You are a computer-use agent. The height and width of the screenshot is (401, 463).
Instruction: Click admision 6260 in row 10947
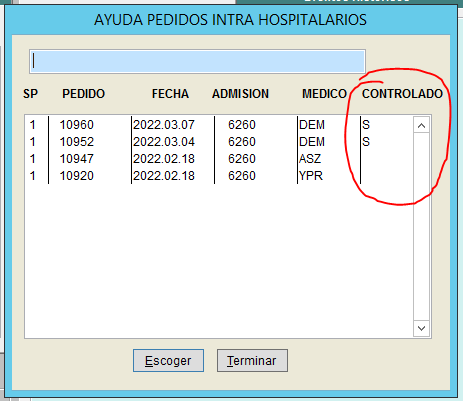[242, 159]
